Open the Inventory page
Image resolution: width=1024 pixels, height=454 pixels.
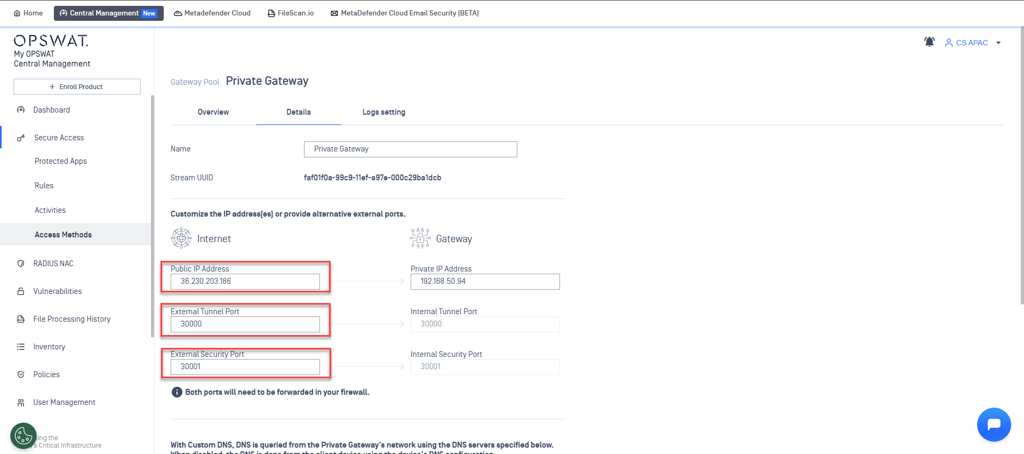50,347
